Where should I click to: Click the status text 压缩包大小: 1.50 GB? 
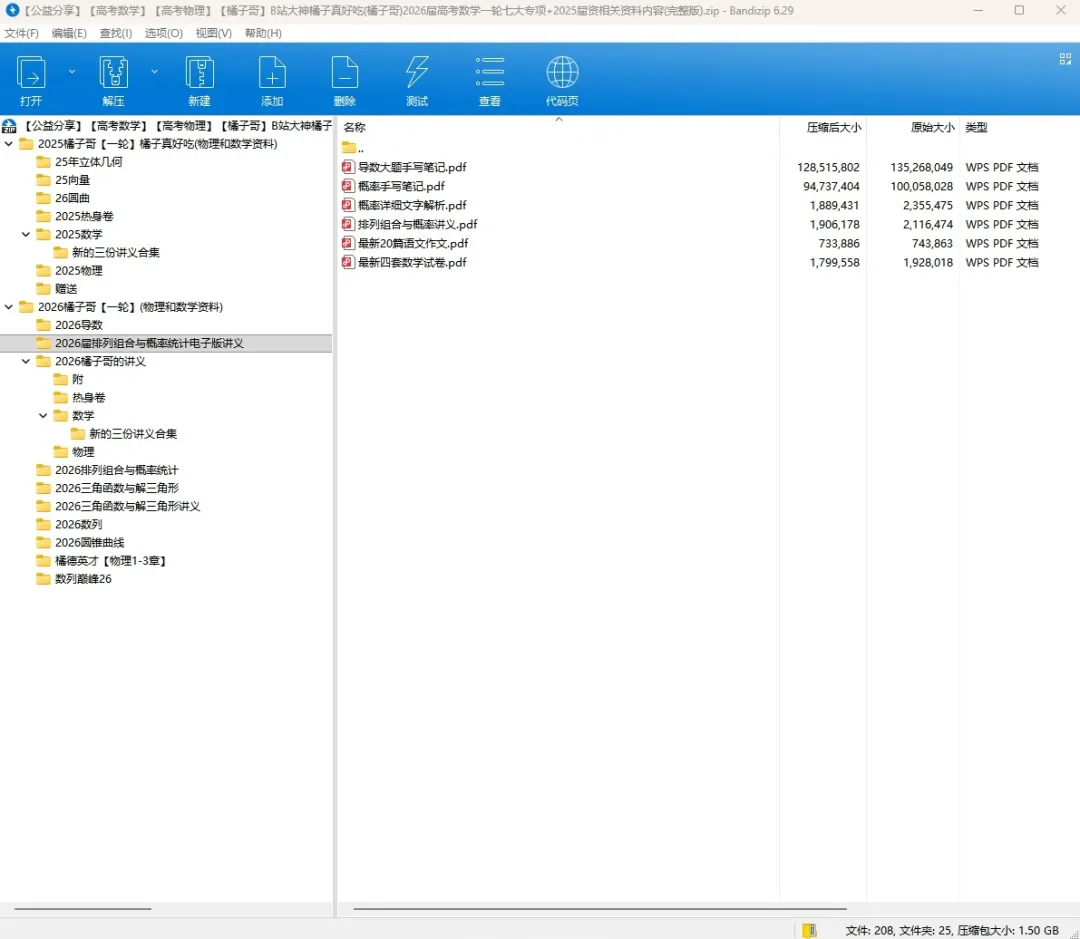coord(1008,930)
